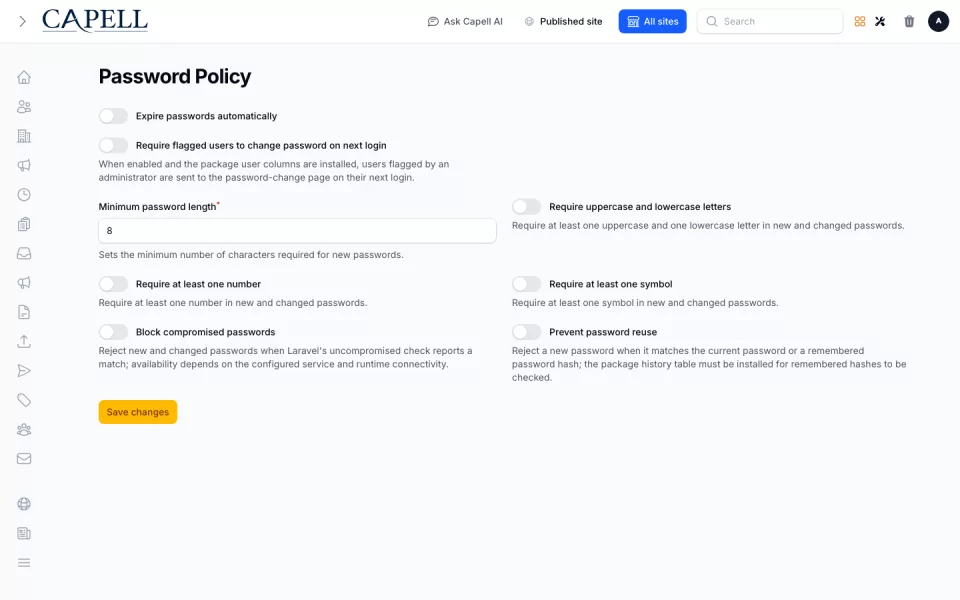The width and height of the screenshot is (960, 600).
Task: Enable Require at least one symbol
Action: pyautogui.click(x=527, y=284)
